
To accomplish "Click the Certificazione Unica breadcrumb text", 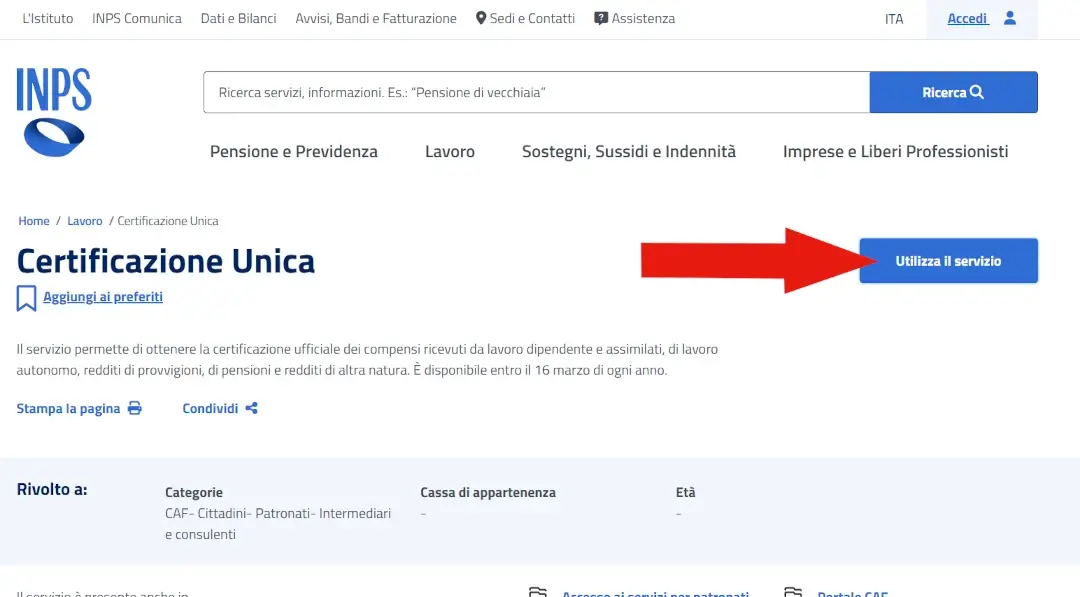I will (167, 221).
